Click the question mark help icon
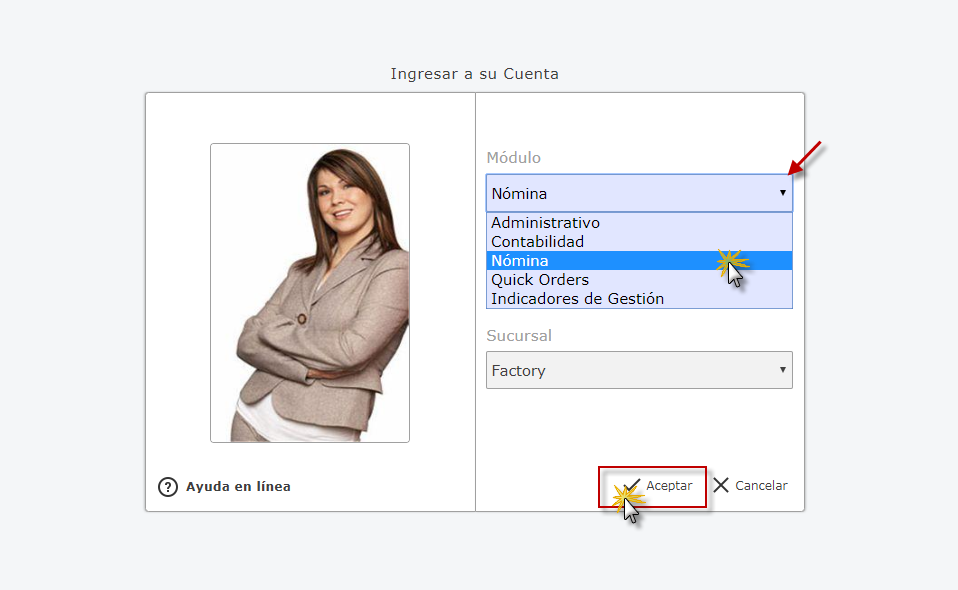The height and width of the screenshot is (590, 958). [168, 487]
